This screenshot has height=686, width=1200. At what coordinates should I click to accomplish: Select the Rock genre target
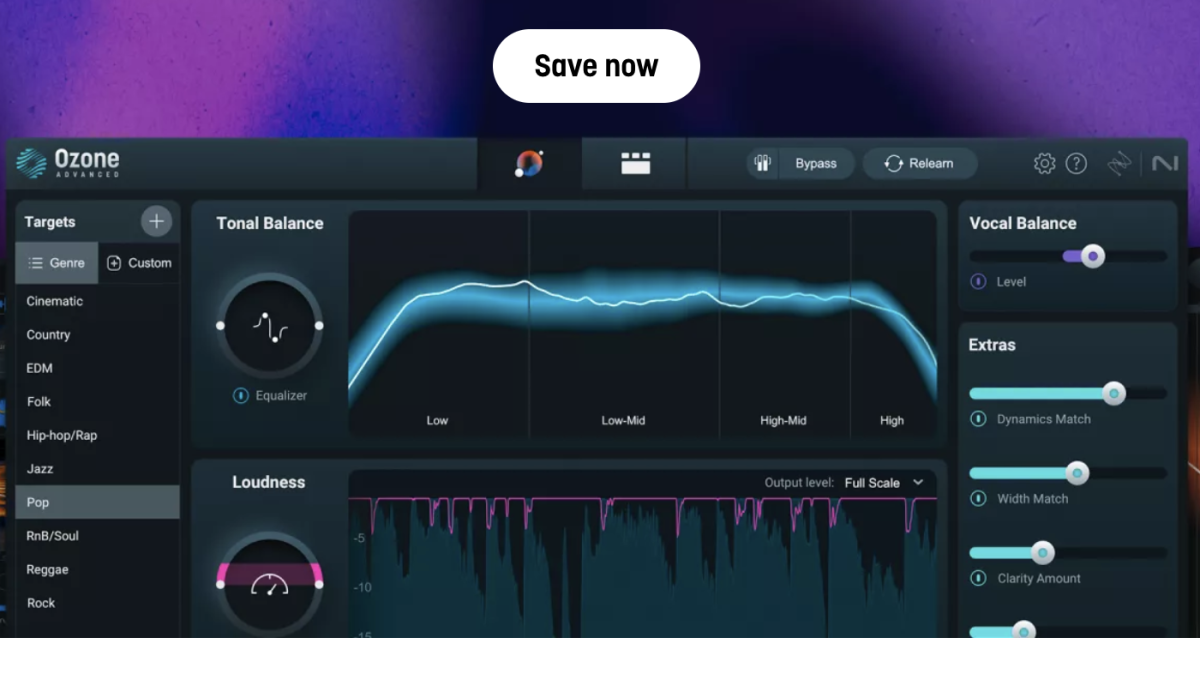[98, 603]
